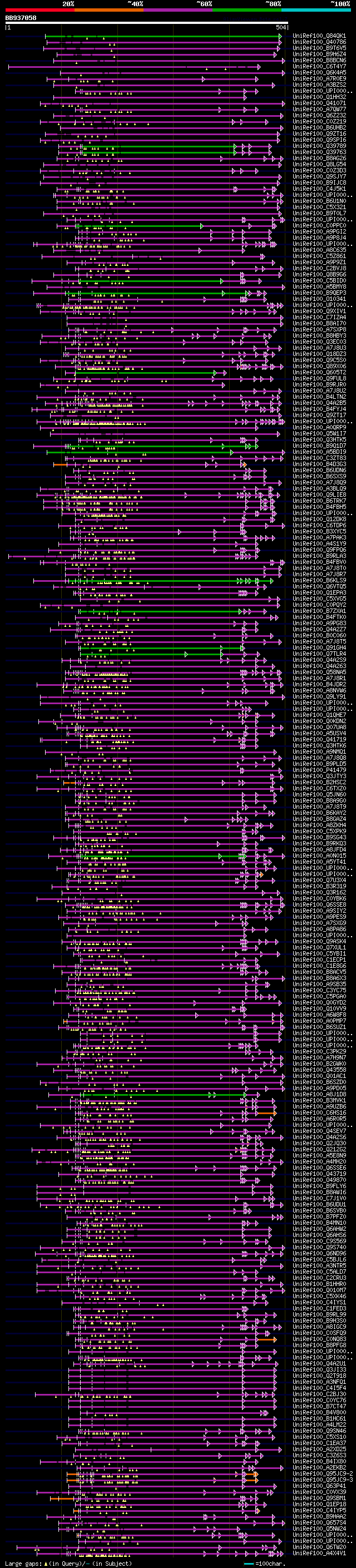
Task: Click the query ID BB937058
Action: tap(21, 18)
